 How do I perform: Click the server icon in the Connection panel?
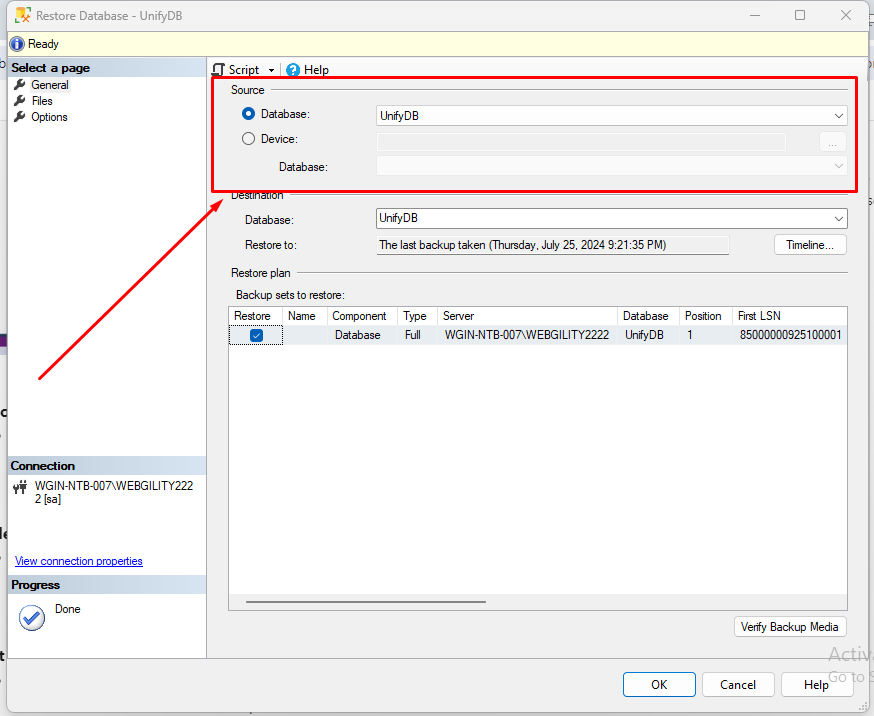(x=18, y=487)
